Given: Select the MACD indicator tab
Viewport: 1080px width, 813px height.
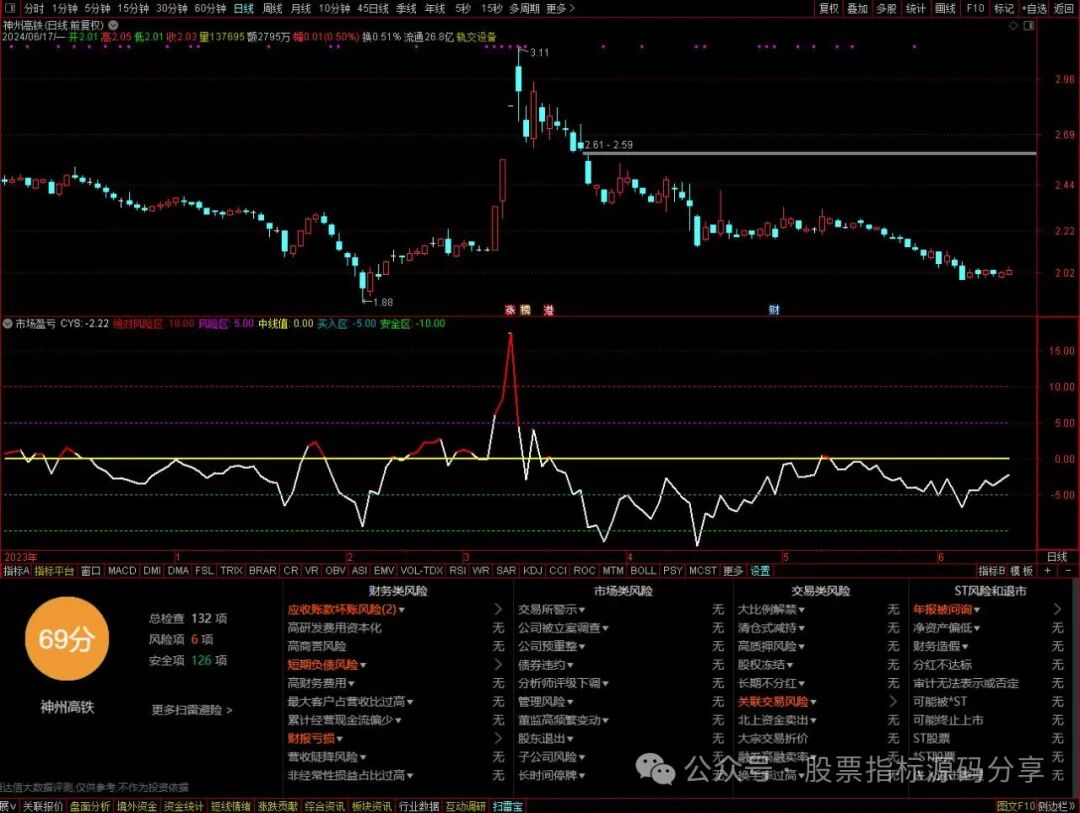Looking at the screenshot, I should (x=122, y=570).
